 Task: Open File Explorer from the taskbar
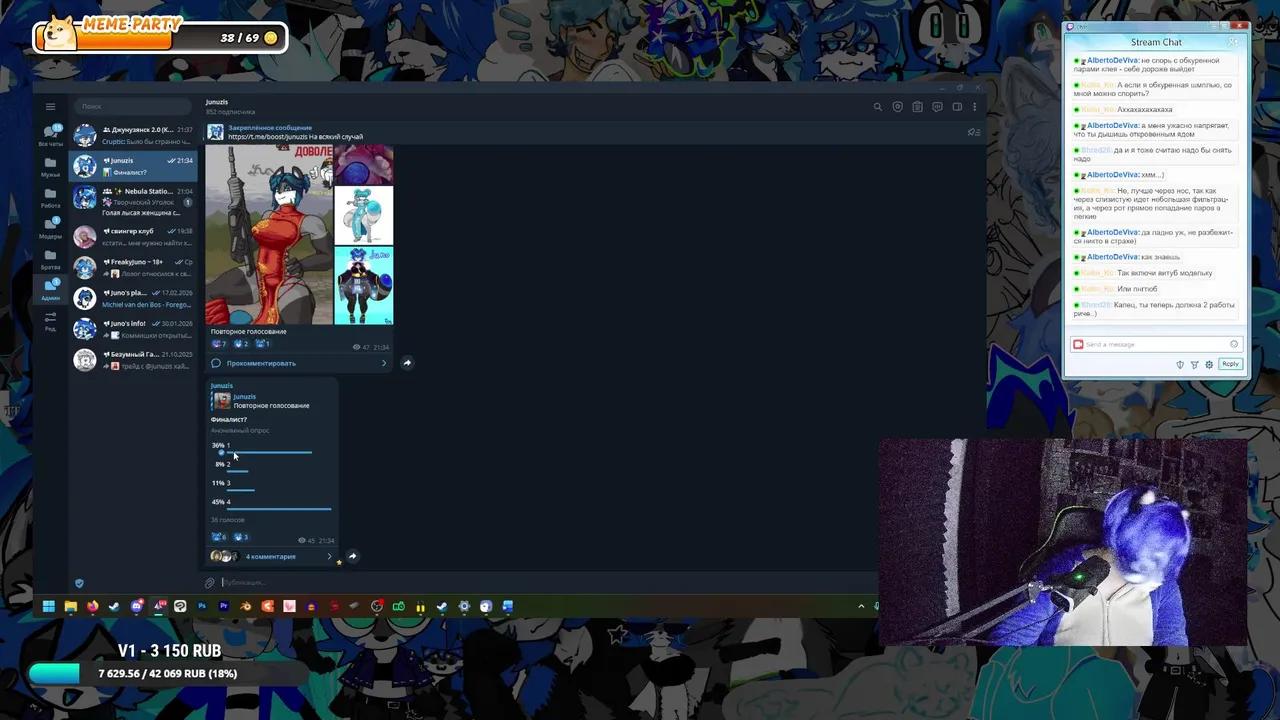click(x=70, y=606)
